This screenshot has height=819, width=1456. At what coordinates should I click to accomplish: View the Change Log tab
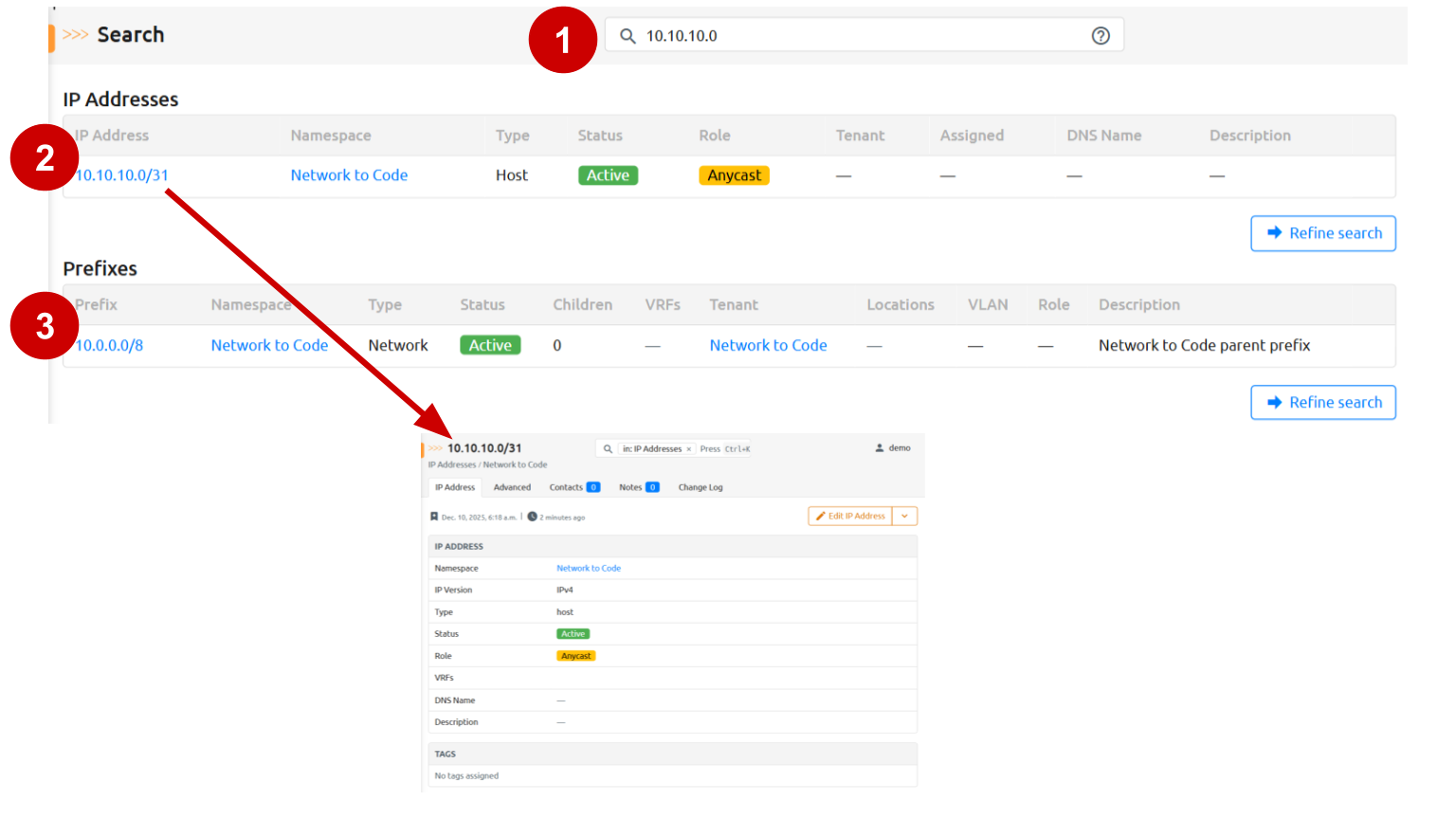[x=701, y=487]
